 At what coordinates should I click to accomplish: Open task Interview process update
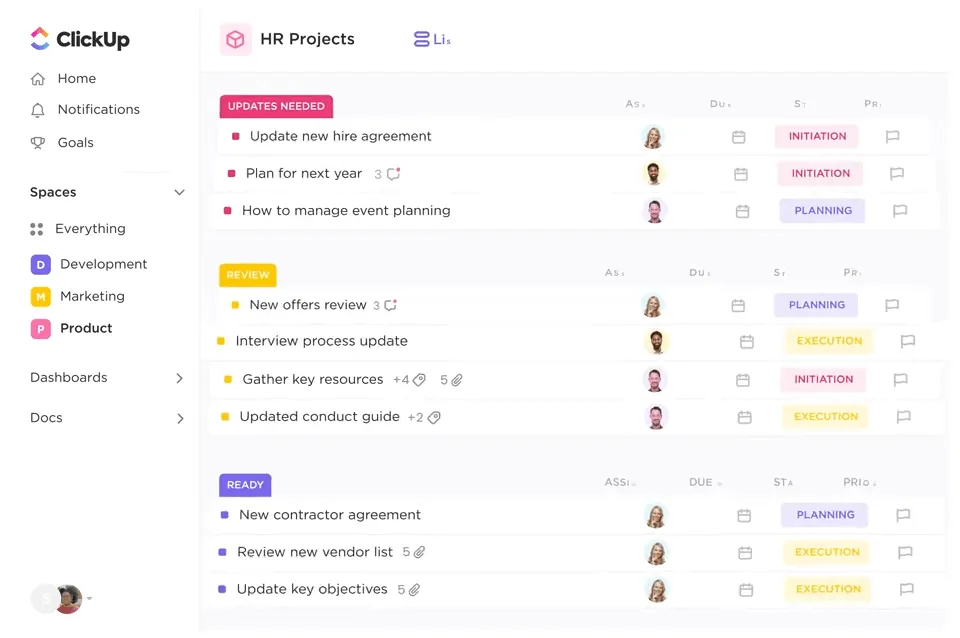(321, 341)
